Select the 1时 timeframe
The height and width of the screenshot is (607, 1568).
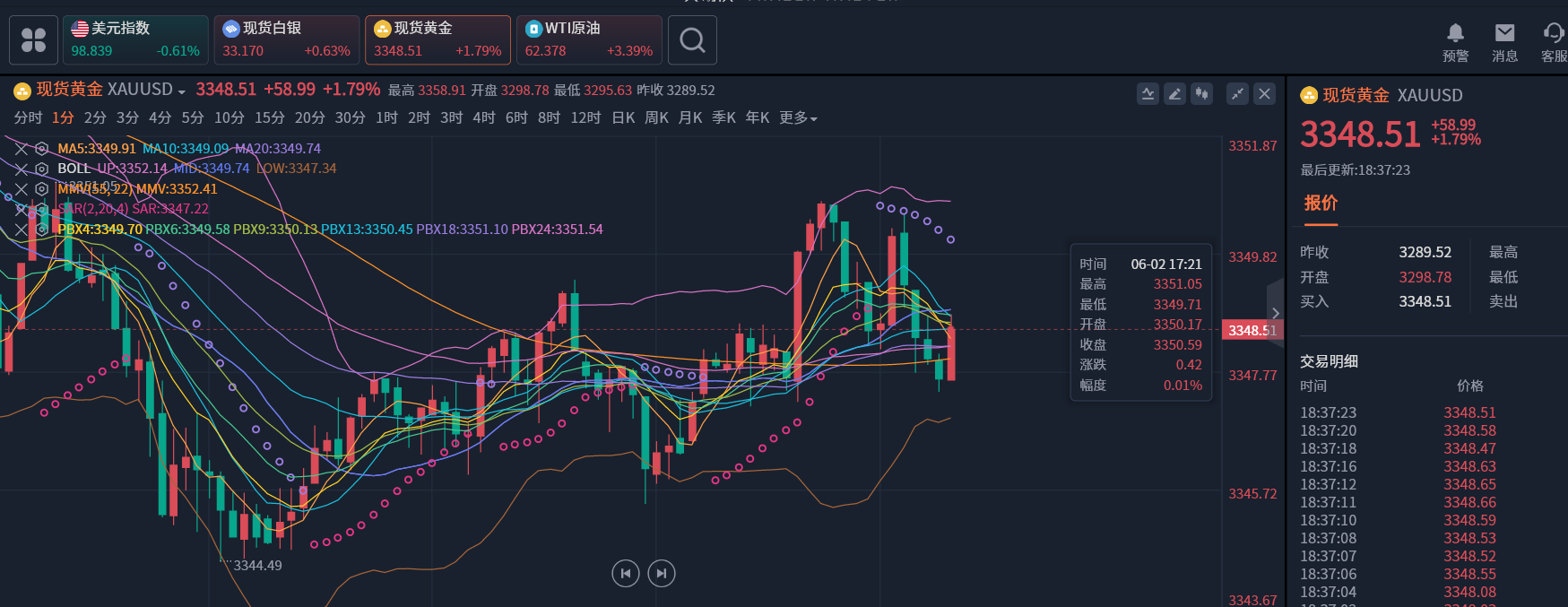pyautogui.click(x=387, y=117)
